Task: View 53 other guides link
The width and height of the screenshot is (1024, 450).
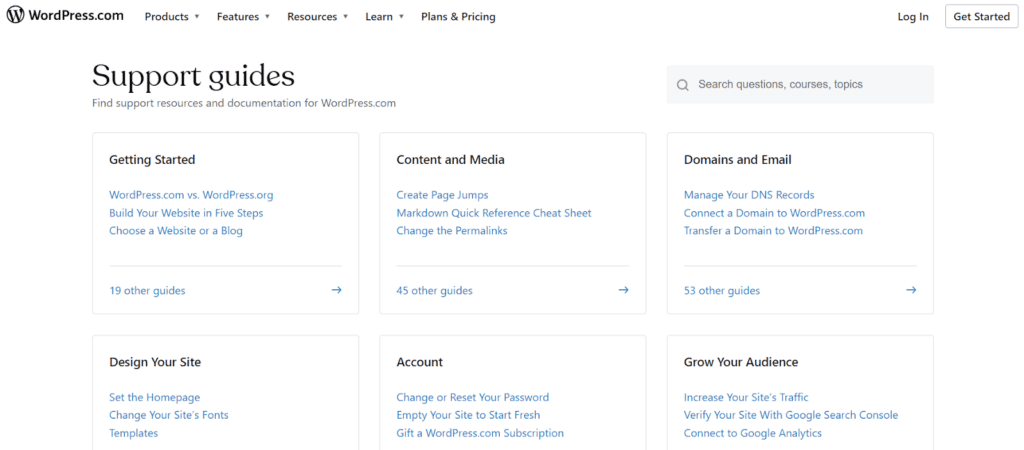Action: [x=722, y=291]
